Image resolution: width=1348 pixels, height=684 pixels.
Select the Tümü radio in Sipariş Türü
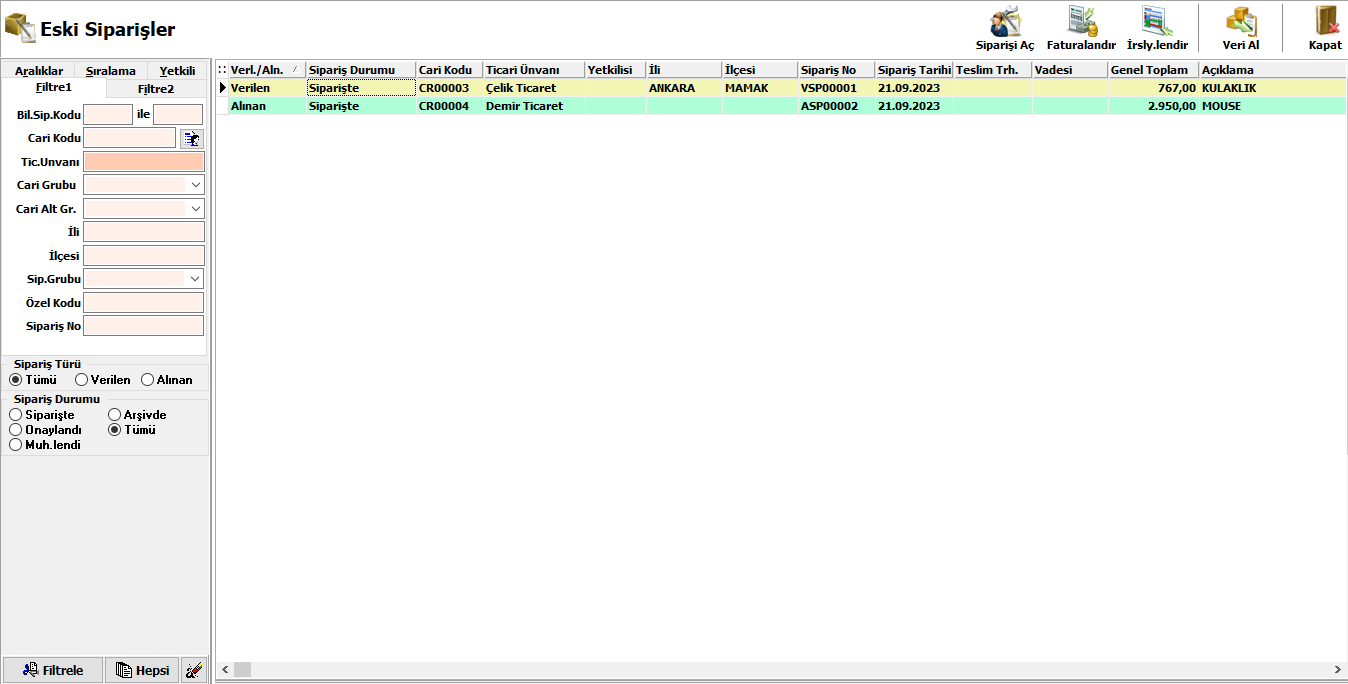point(15,380)
